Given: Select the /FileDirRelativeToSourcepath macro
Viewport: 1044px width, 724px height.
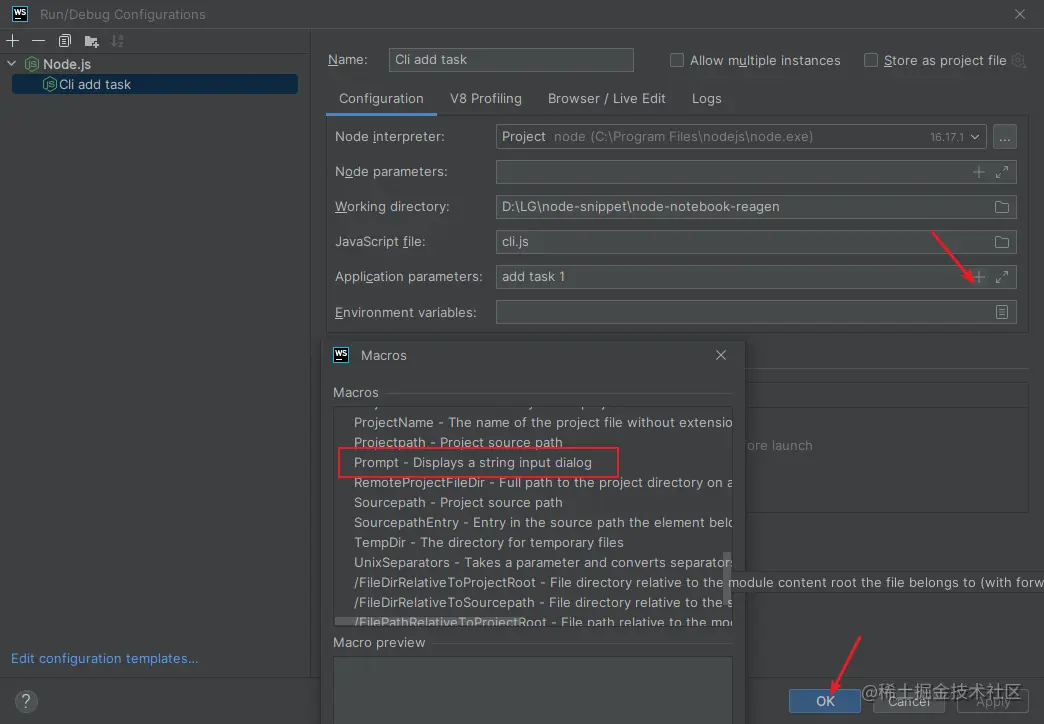Looking at the screenshot, I should [533, 602].
